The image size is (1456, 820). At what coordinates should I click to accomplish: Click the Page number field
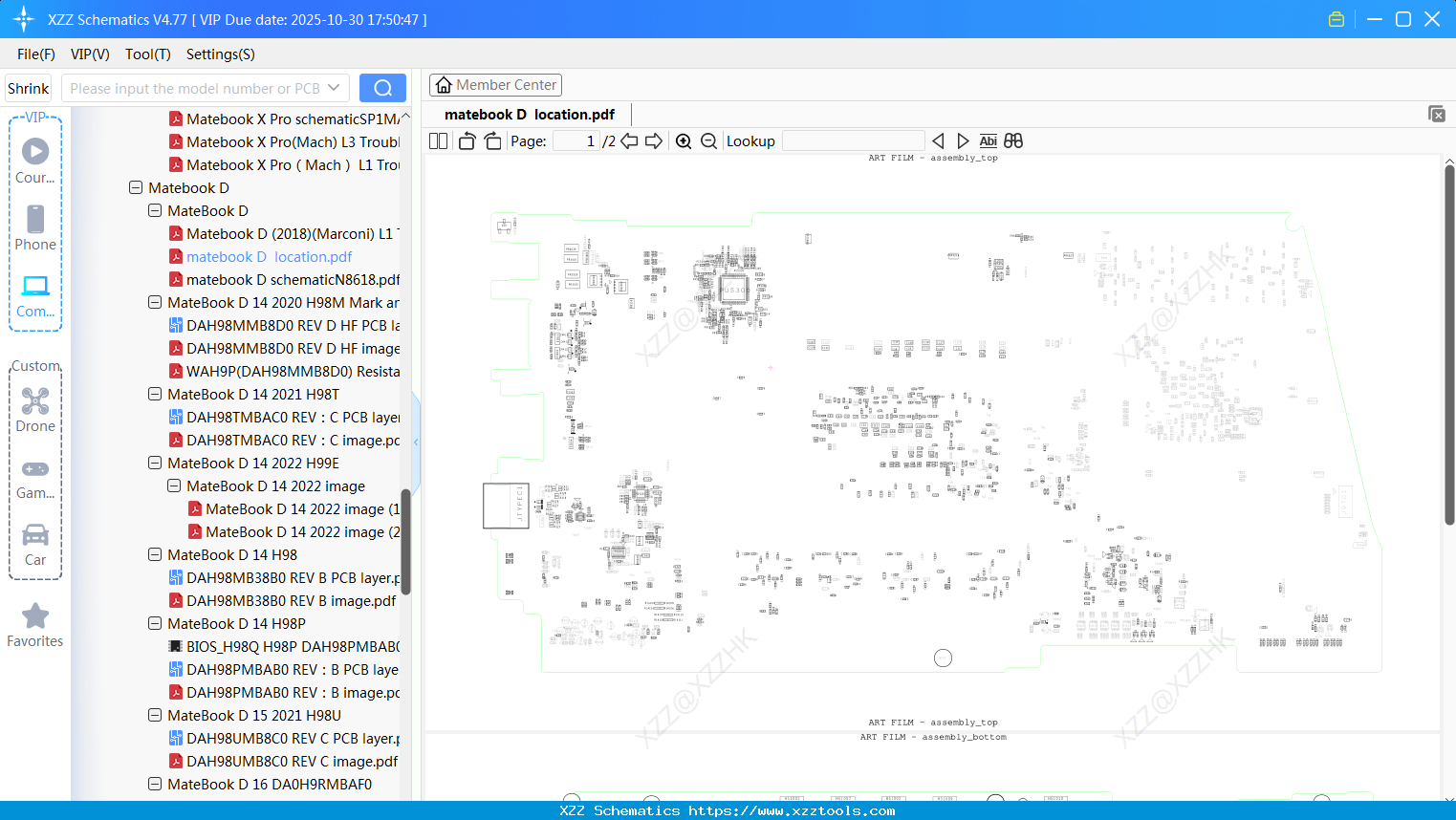pyautogui.click(x=576, y=141)
